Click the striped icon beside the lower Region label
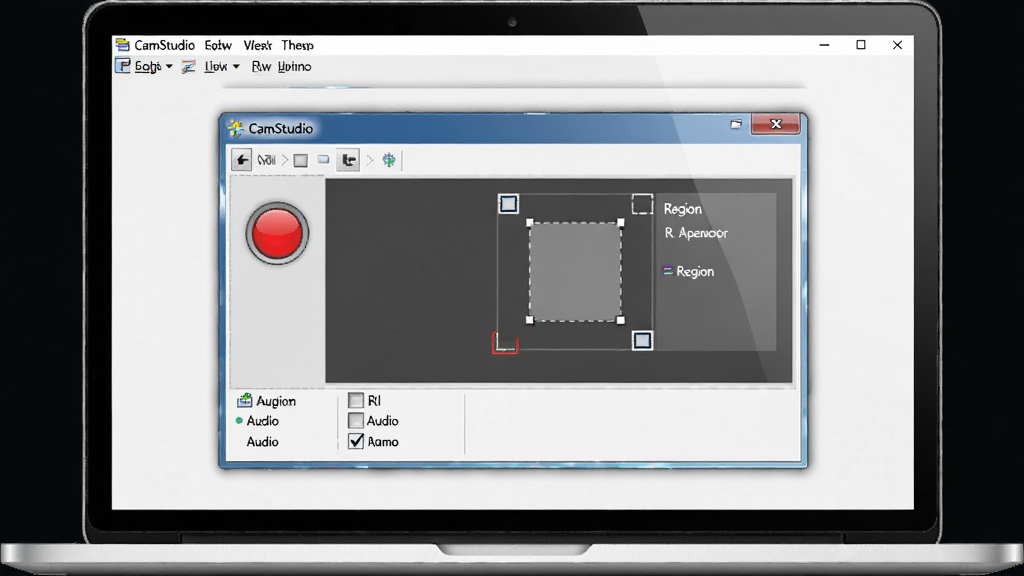Screen dimensions: 1024x576 [668, 270]
